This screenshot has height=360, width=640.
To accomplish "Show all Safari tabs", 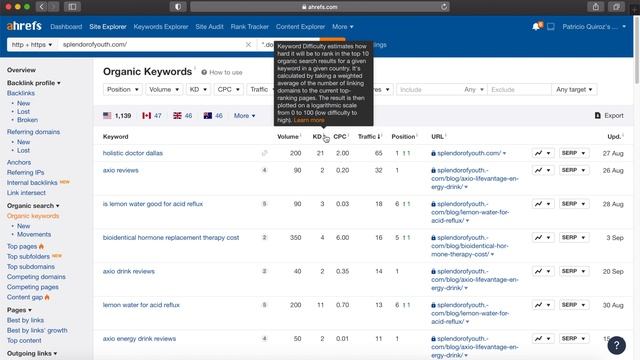I will (x=616, y=7).
